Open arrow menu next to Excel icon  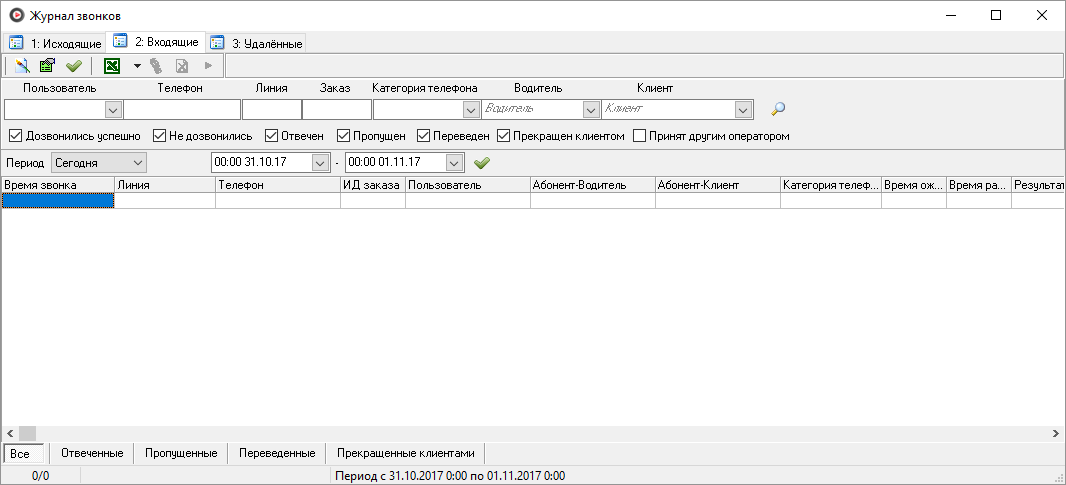click(137, 66)
